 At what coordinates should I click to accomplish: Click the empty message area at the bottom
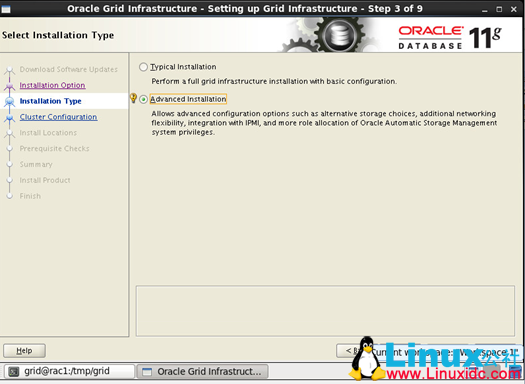coord(325,311)
